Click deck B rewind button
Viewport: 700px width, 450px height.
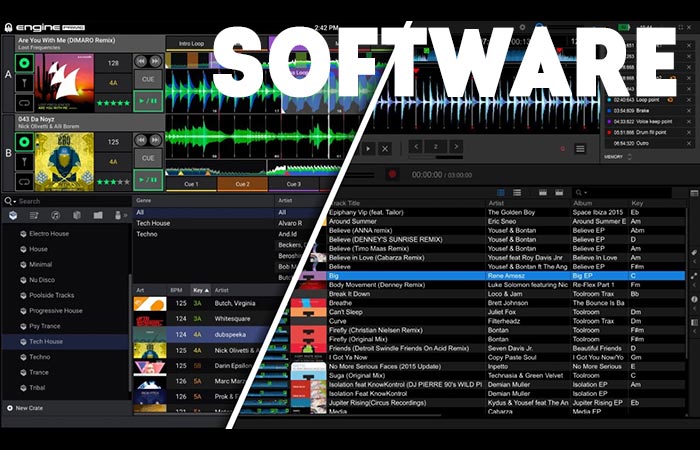141,140
